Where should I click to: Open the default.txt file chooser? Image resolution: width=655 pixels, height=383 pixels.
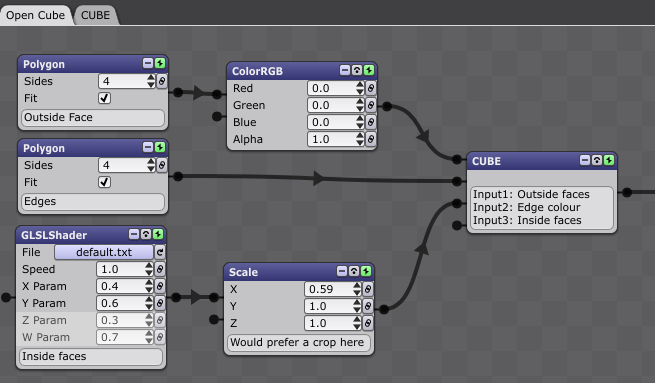coord(104,252)
